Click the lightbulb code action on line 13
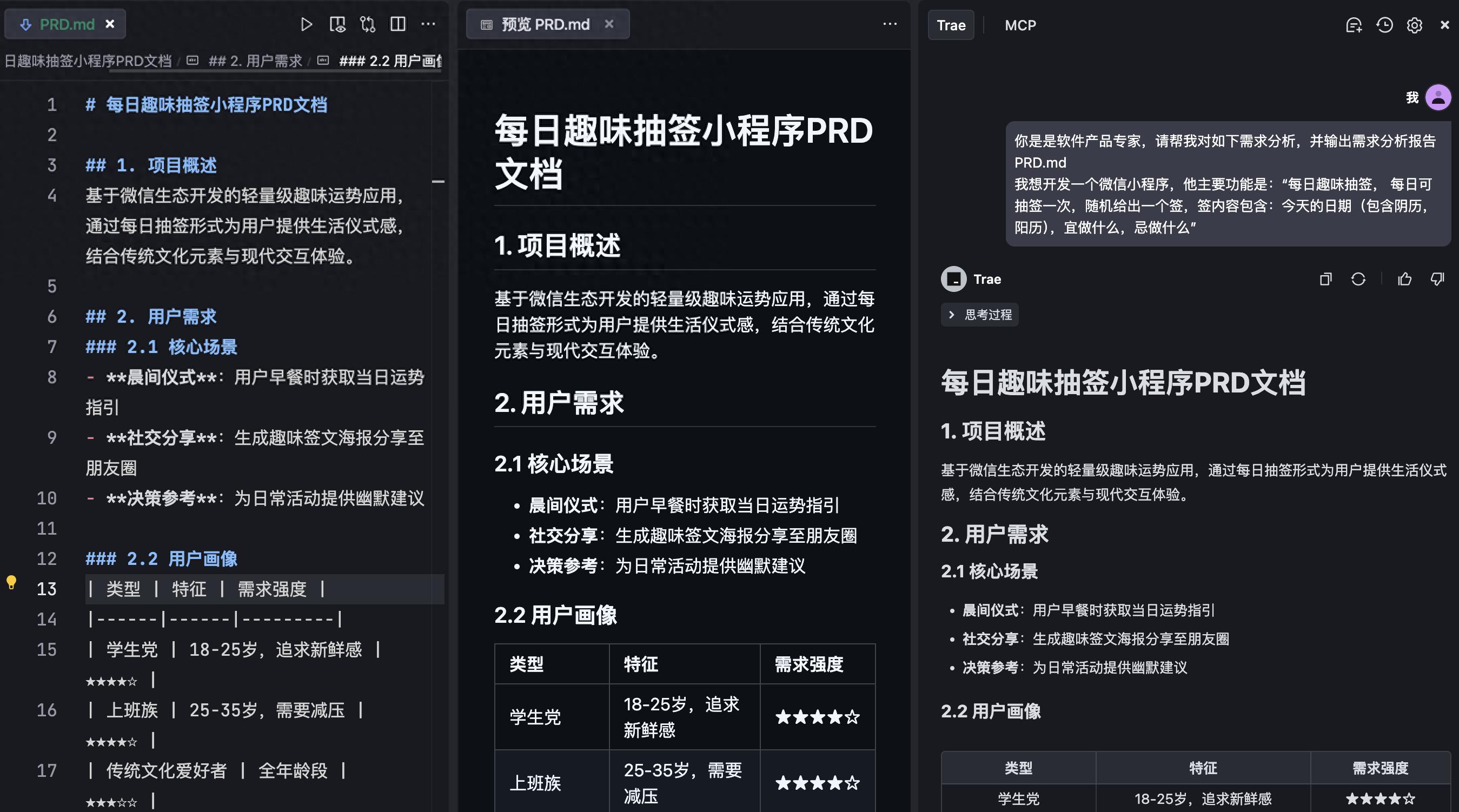The image size is (1459, 812). [12, 583]
